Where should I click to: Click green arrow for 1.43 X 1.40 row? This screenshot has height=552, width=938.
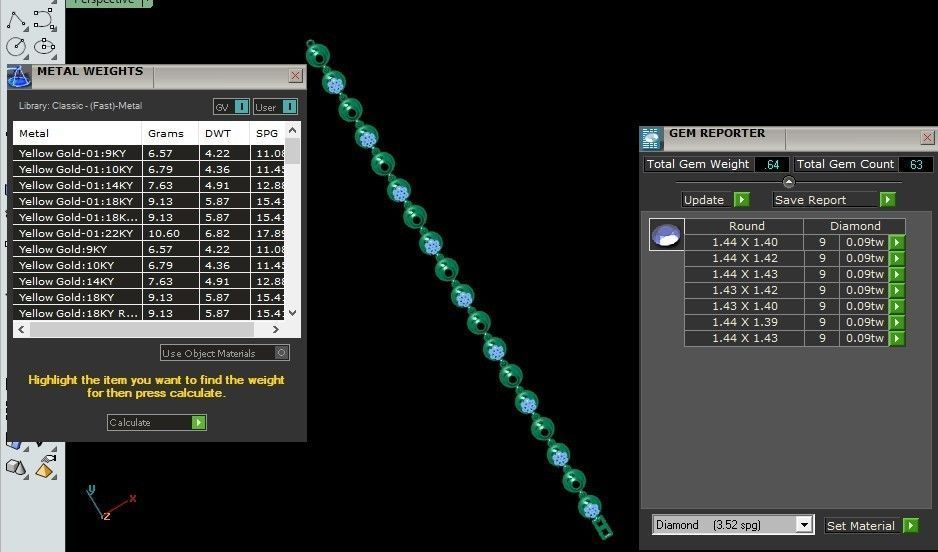pos(897,306)
